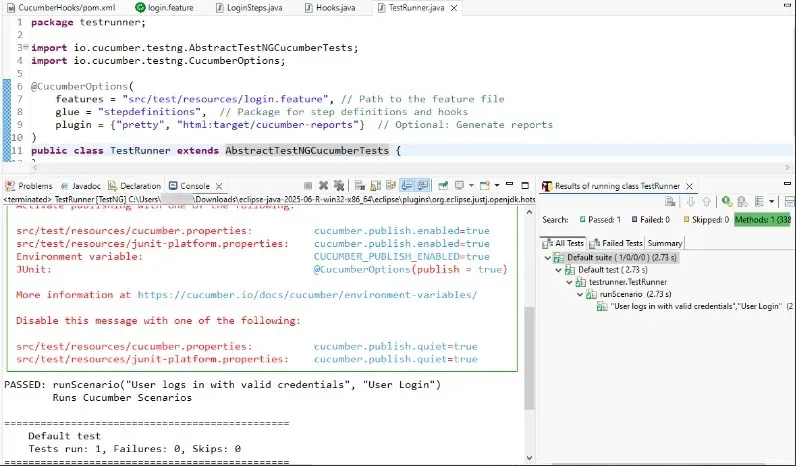
Task: Maximize the Console panel
Action: pos(525,185)
